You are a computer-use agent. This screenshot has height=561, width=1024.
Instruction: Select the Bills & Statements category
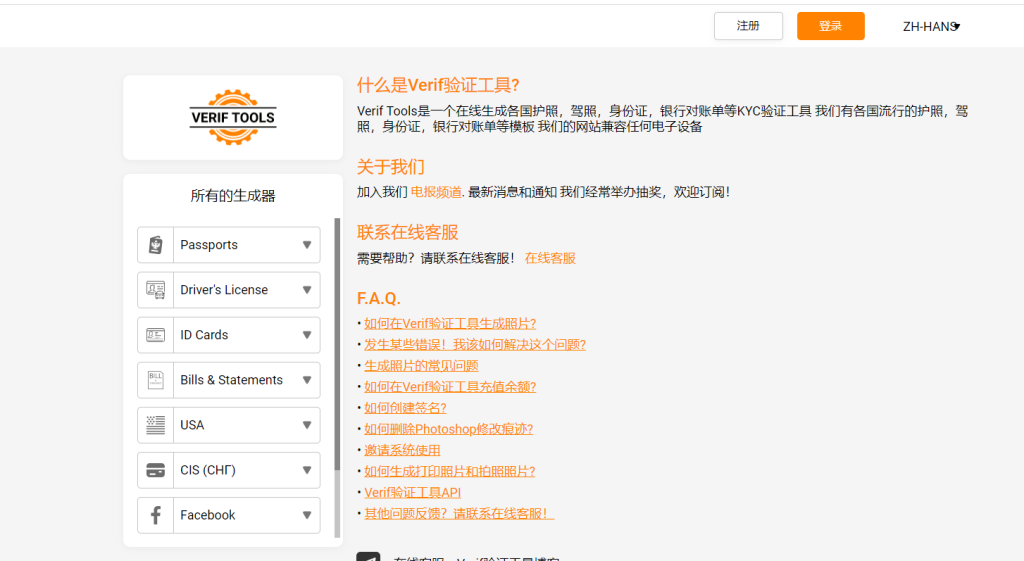pos(229,380)
